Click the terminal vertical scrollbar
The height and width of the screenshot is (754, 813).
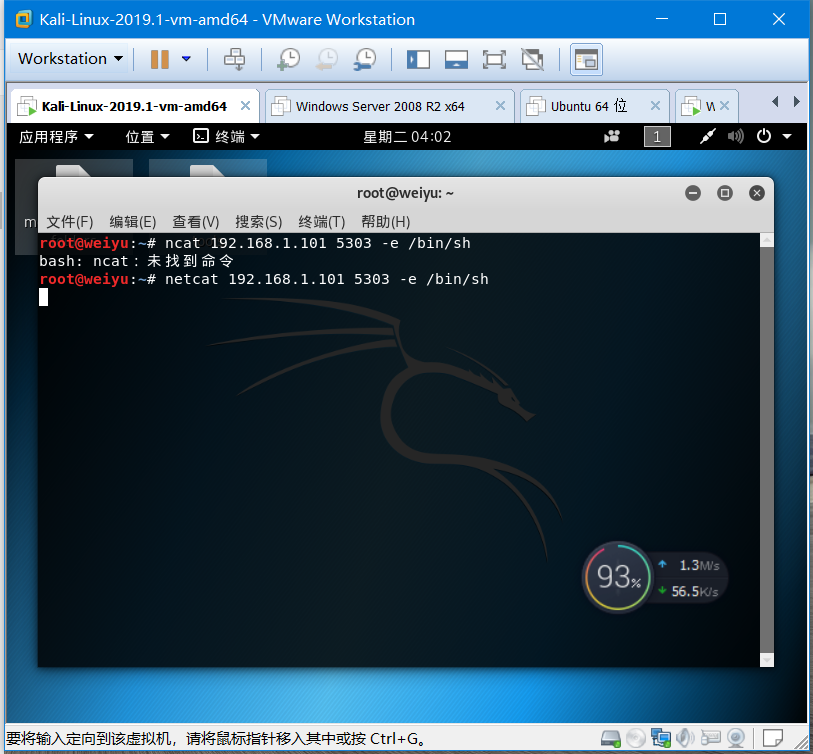pyautogui.click(x=767, y=450)
